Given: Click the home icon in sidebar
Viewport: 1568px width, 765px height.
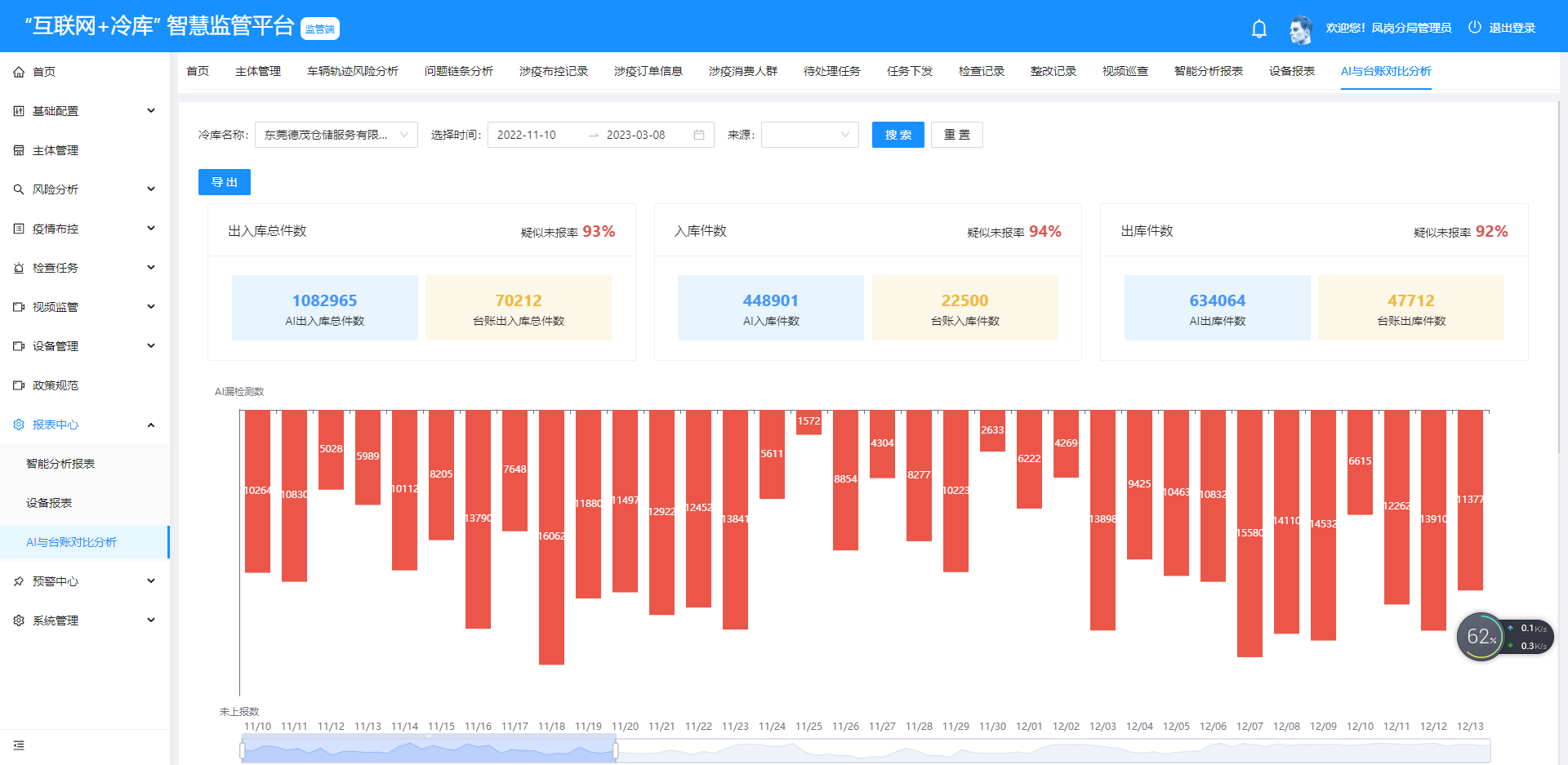Looking at the screenshot, I should pos(19,72).
